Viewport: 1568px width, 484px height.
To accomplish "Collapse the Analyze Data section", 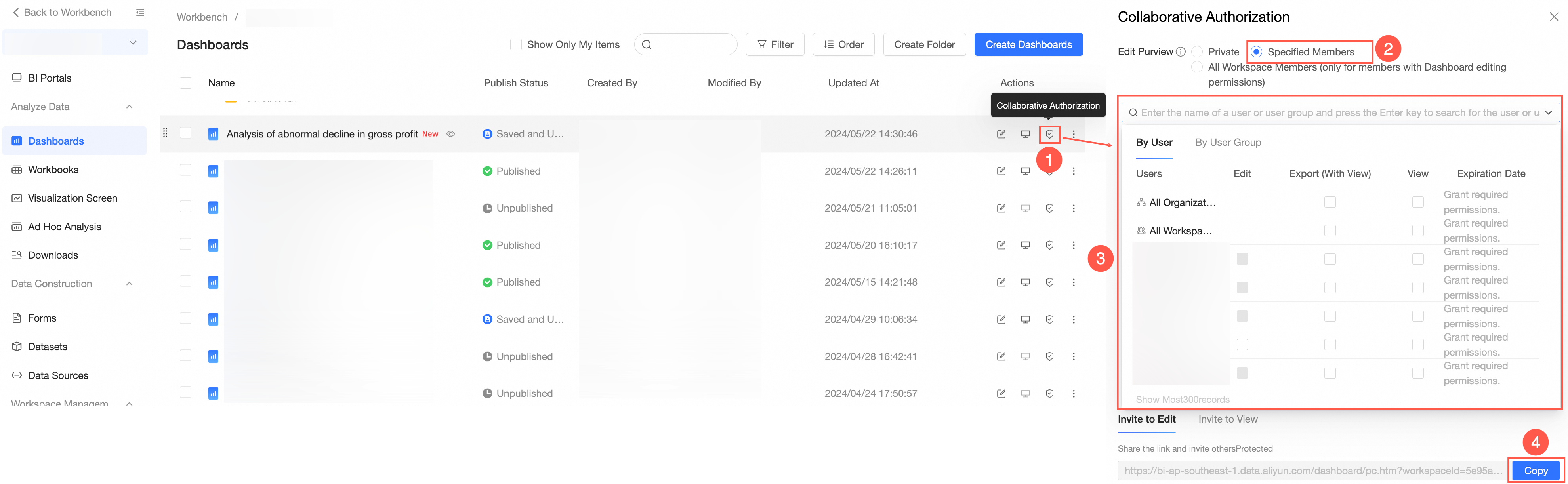I will (129, 107).
